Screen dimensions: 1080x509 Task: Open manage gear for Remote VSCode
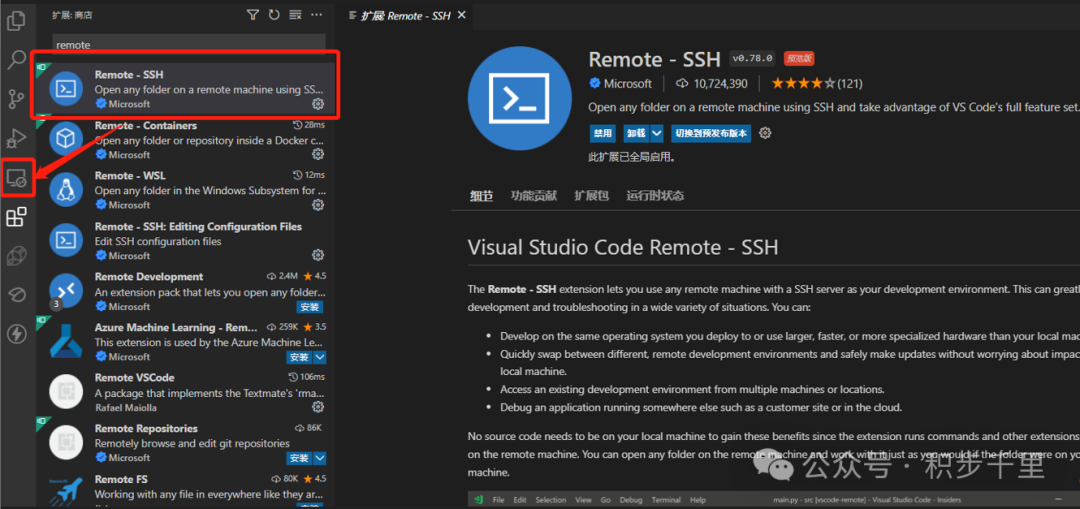pyautogui.click(x=318, y=406)
